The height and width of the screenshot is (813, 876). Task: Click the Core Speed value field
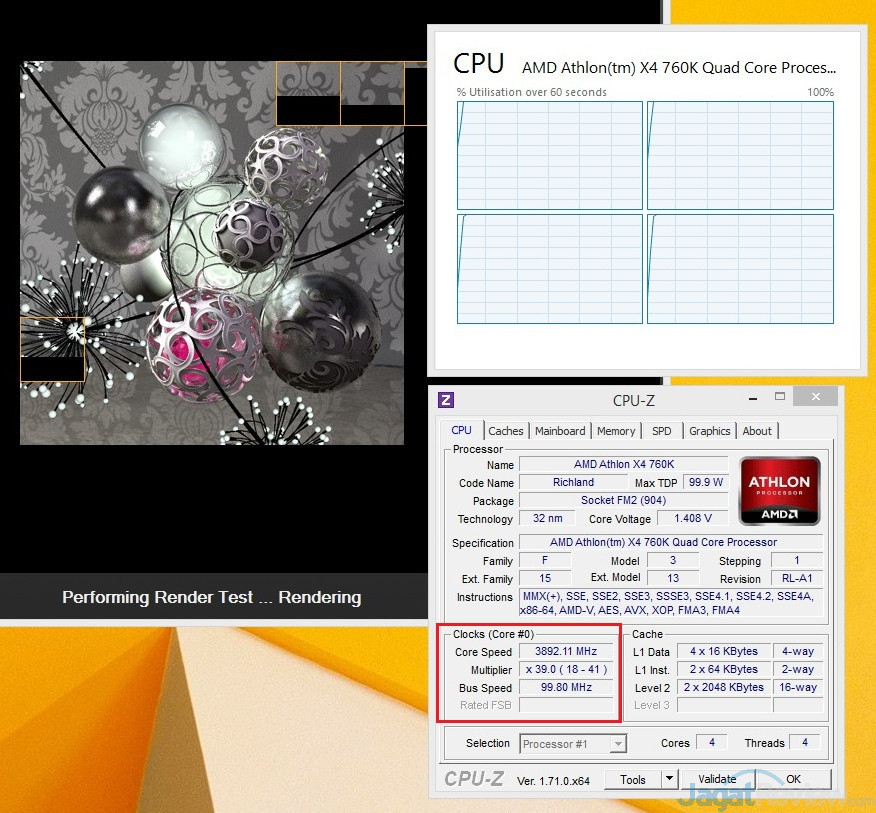[566, 652]
